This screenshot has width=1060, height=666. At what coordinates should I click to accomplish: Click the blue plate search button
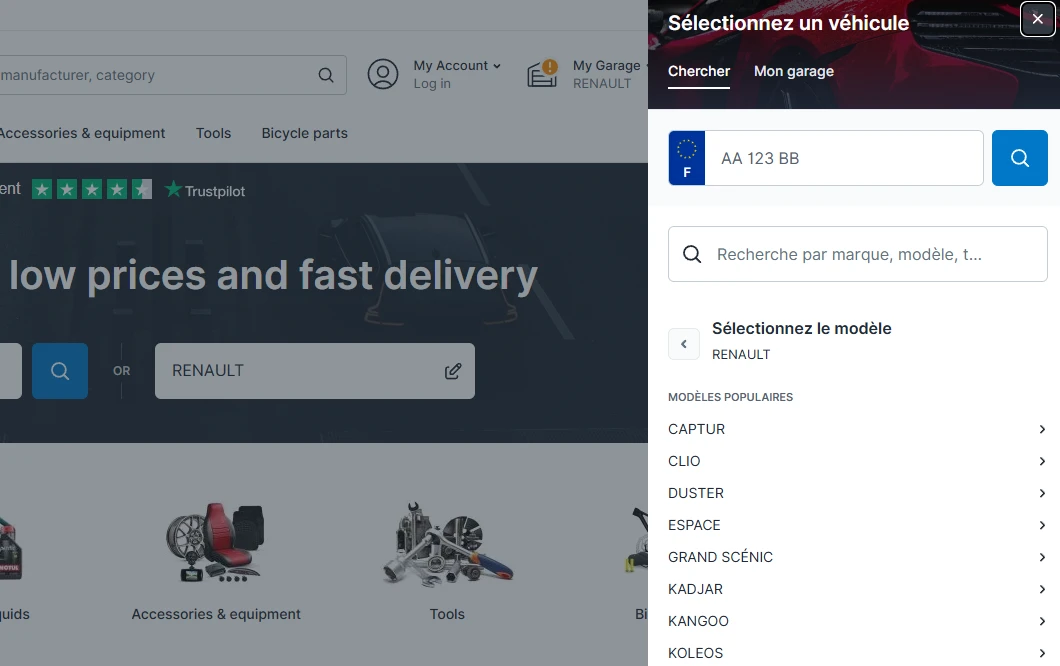point(1019,158)
